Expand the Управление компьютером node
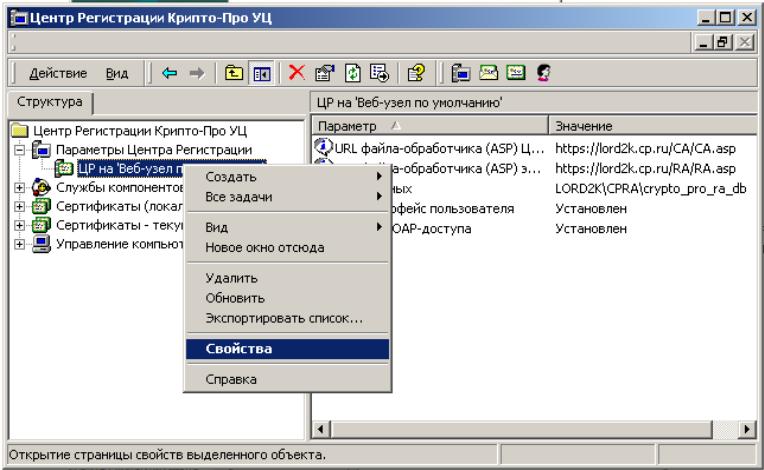 pos(19,244)
